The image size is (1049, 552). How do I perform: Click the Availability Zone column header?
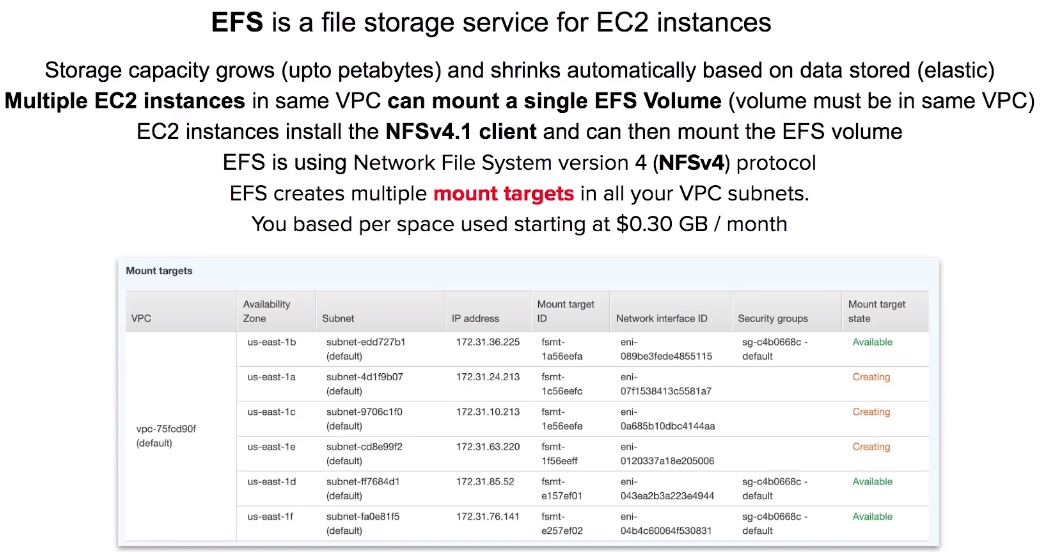point(266,311)
